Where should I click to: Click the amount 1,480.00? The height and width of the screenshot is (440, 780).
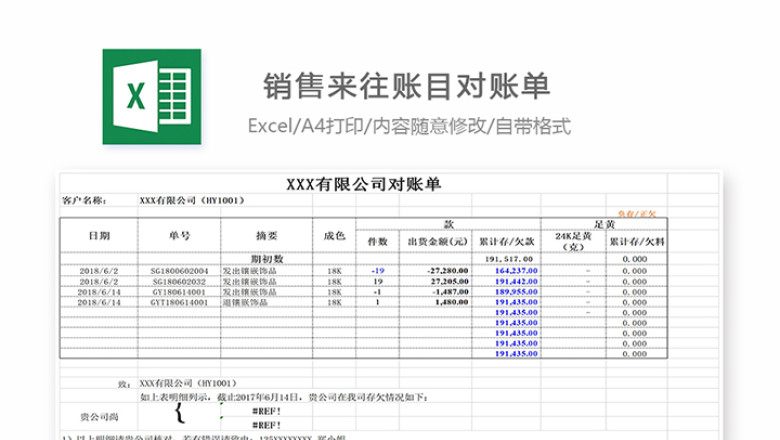click(451, 302)
